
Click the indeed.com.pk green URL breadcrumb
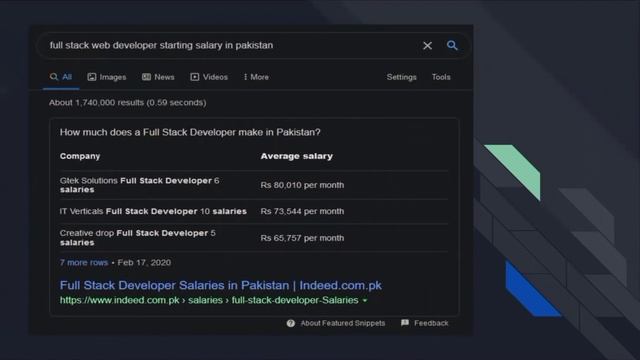click(209, 300)
